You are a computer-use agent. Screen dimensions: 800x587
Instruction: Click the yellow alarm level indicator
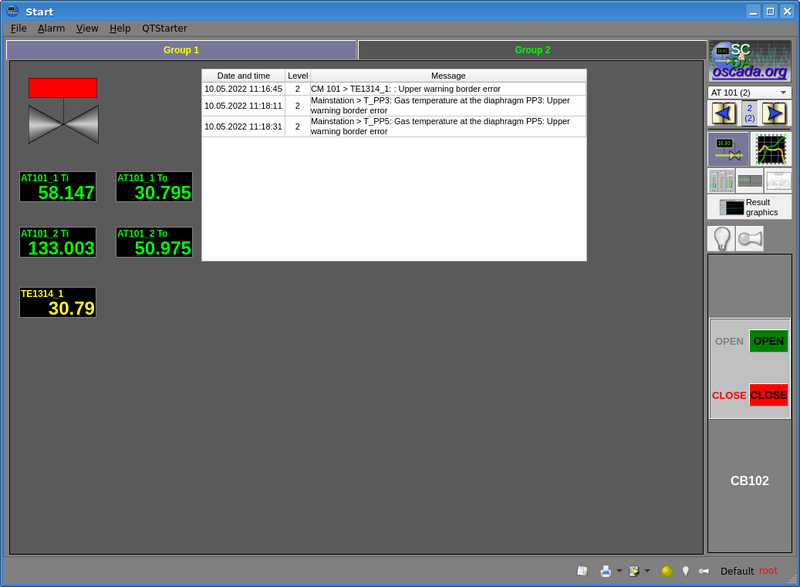click(666, 571)
